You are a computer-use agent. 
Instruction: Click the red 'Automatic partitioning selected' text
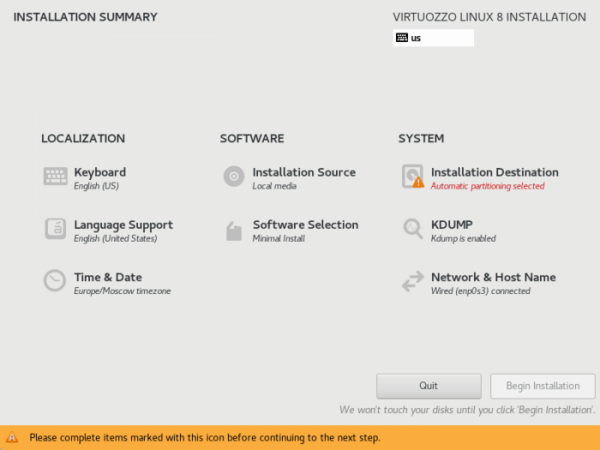tap(487, 186)
